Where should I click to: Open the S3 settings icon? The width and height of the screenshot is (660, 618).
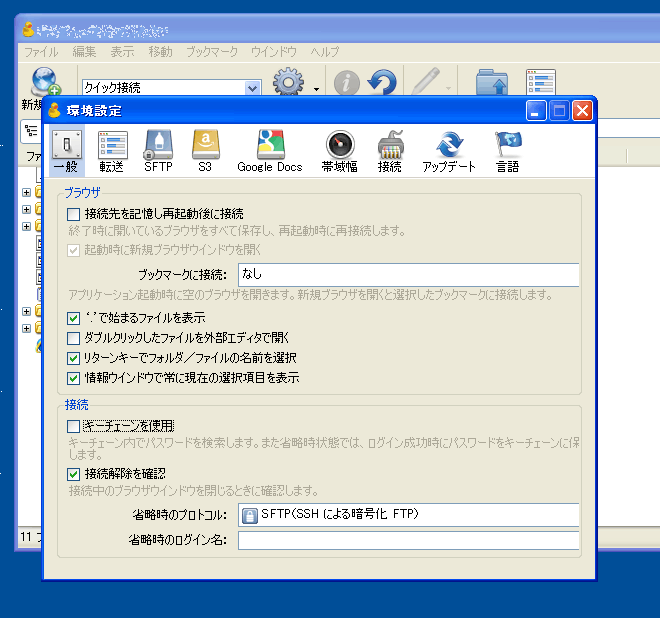(x=205, y=151)
